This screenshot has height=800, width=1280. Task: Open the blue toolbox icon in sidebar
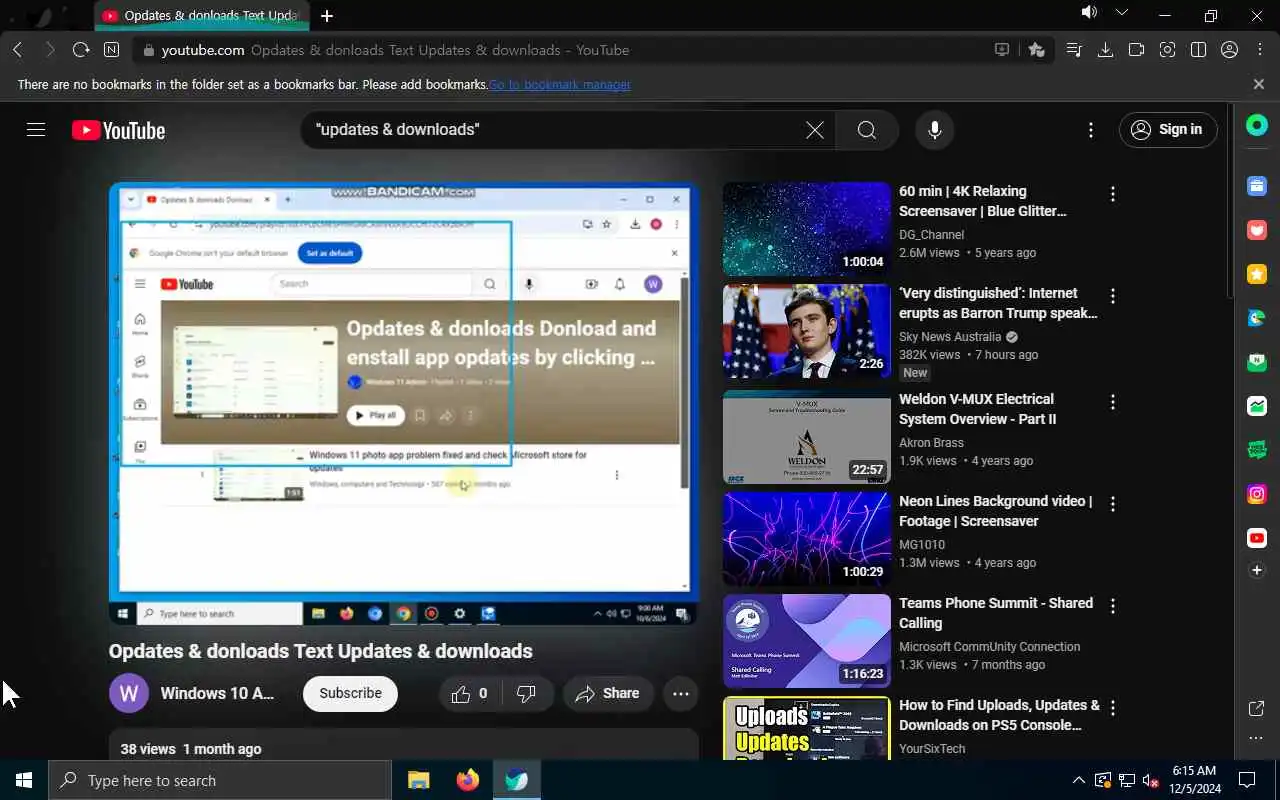pos(1257,186)
